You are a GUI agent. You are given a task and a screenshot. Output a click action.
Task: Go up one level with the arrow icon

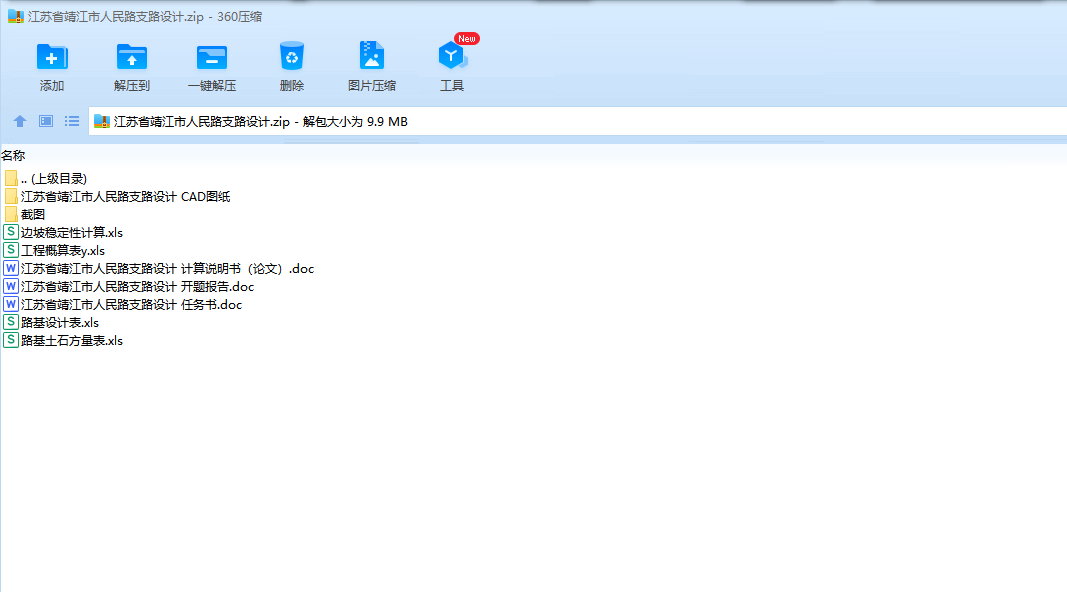20,121
